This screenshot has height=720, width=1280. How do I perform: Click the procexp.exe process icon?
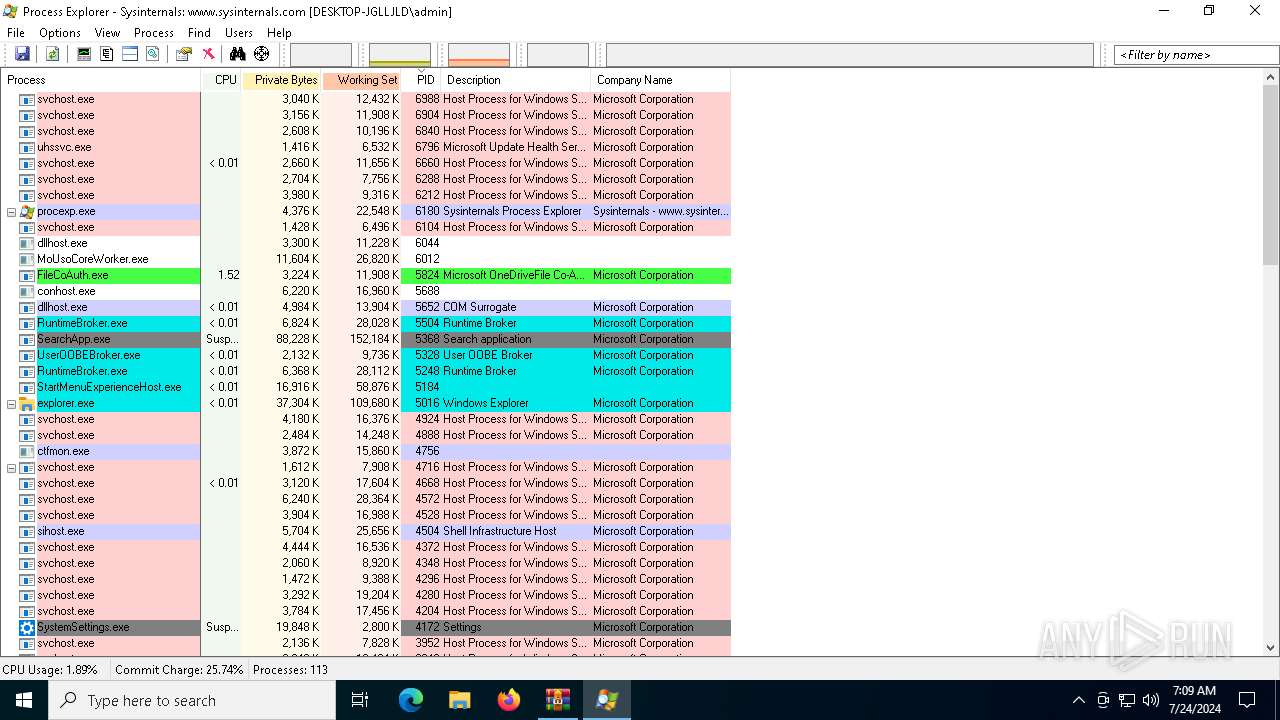click(27, 211)
